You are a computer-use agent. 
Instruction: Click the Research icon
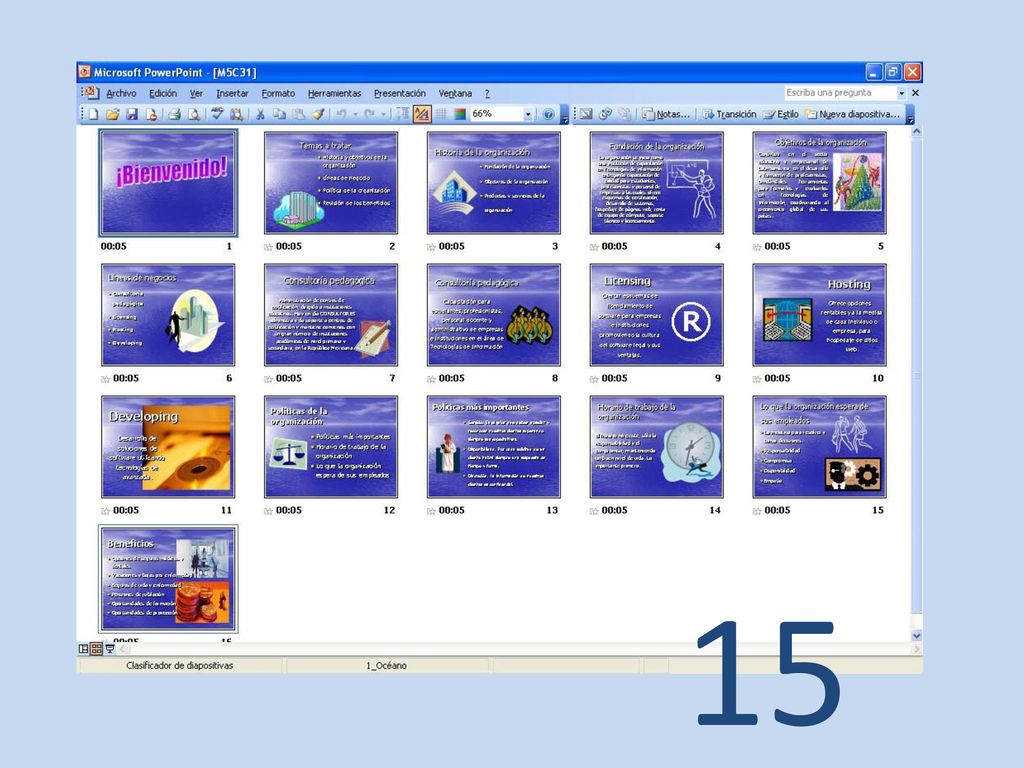(x=236, y=114)
